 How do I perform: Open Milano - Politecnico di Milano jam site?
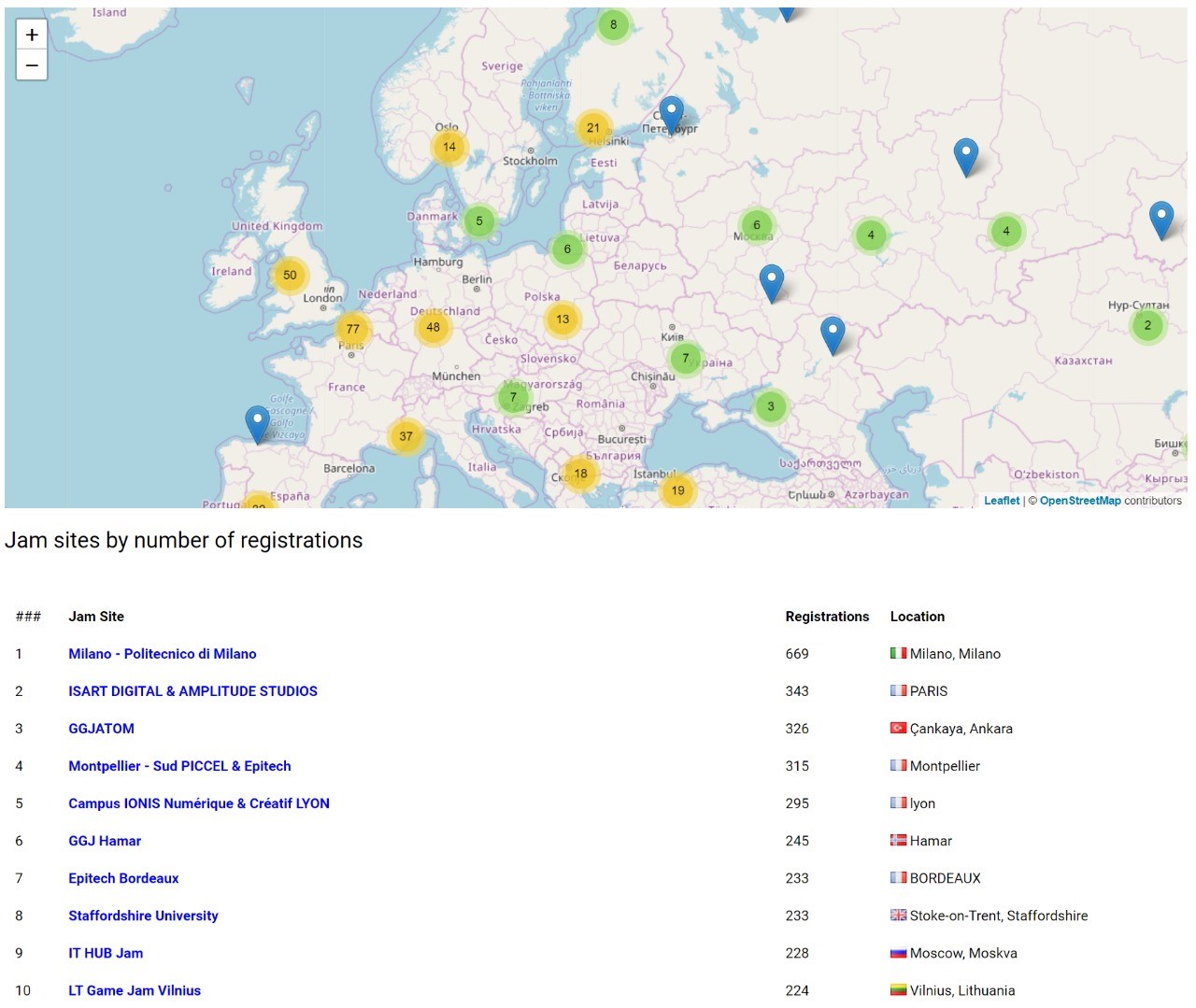(x=163, y=654)
